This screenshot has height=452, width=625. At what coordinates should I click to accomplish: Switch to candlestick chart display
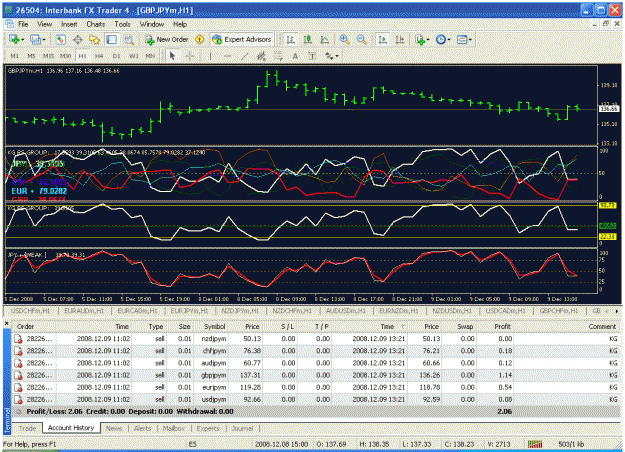[x=308, y=39]
